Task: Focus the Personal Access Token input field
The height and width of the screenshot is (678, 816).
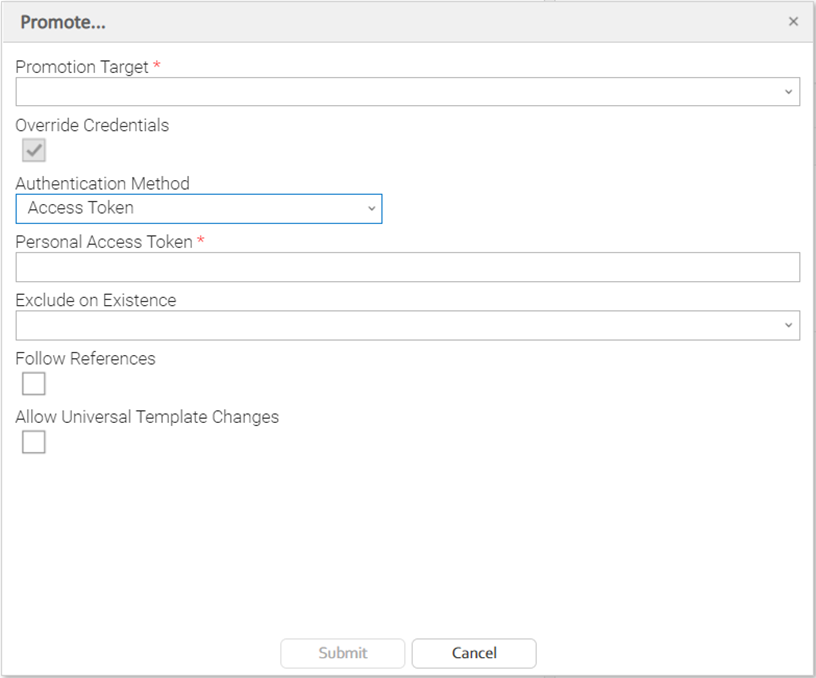Action: click(407, 267)
